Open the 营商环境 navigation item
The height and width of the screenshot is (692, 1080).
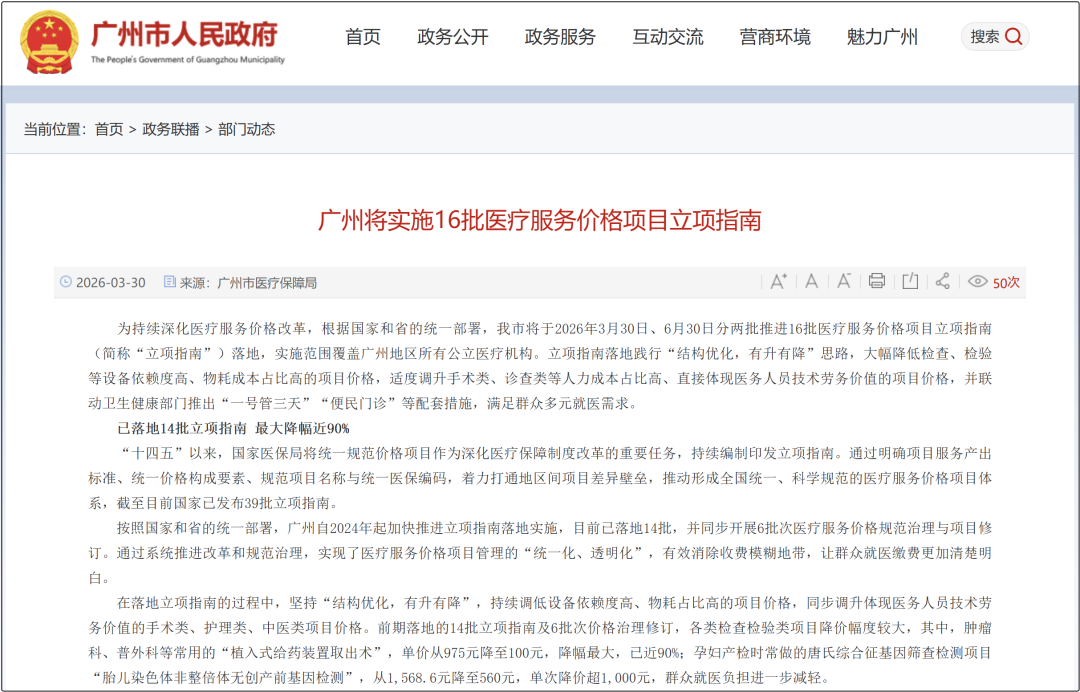775,37
